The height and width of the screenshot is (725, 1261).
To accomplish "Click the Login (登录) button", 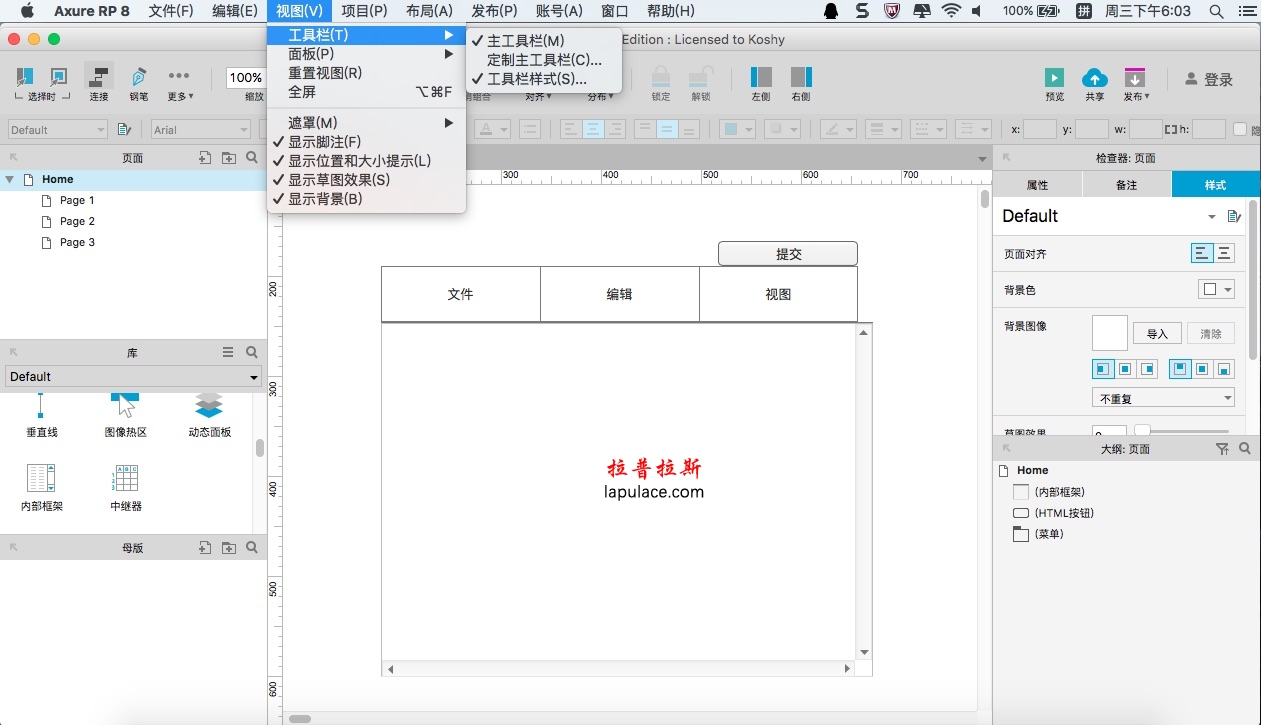I will click(x=1208, y=80).
